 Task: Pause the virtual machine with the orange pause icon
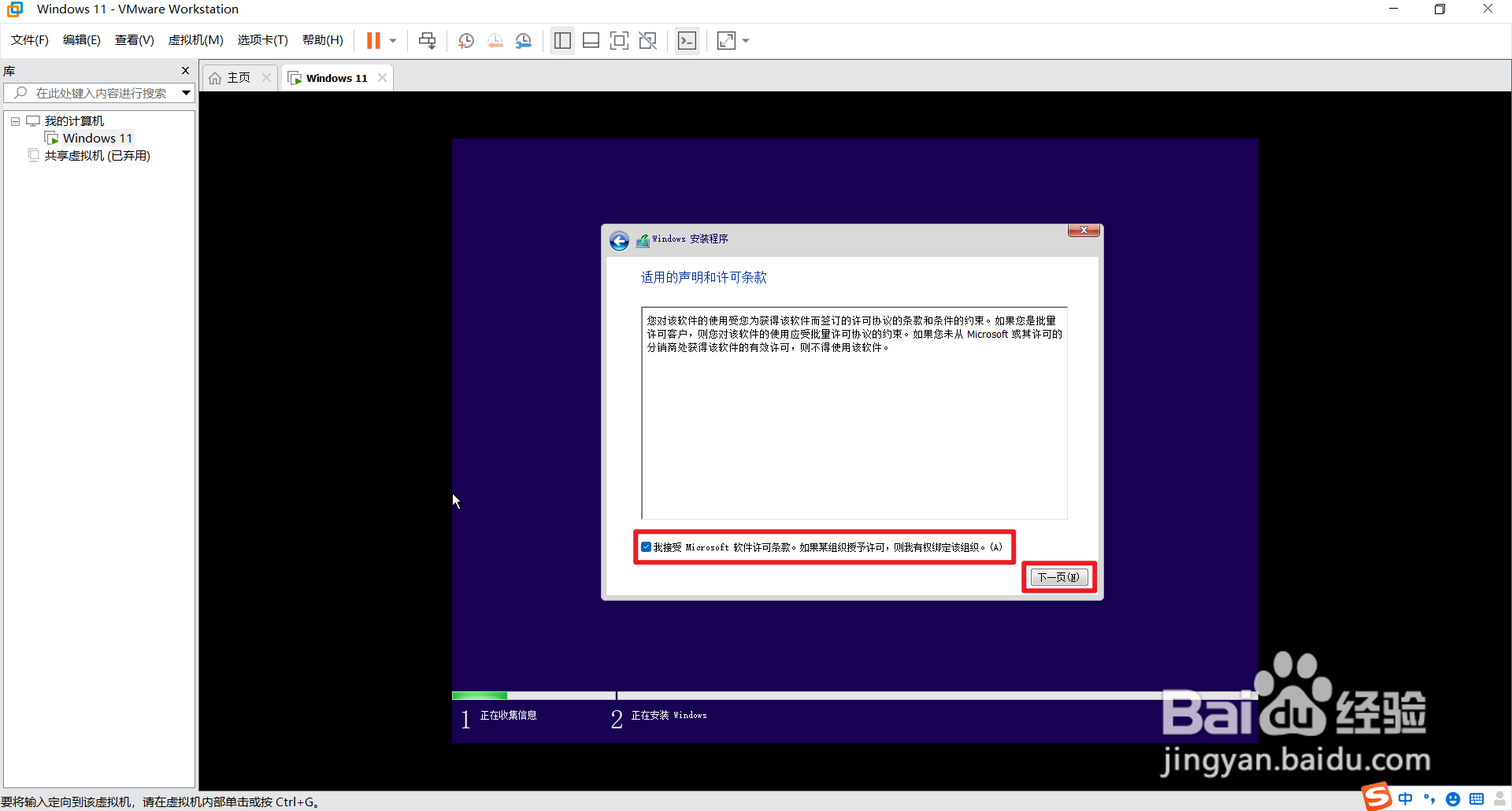[373, 40]
